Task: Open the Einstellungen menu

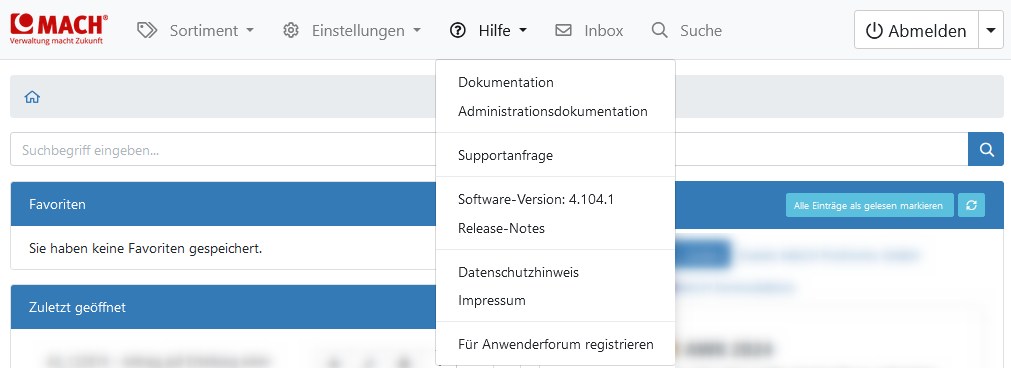Action: point(352,30)
